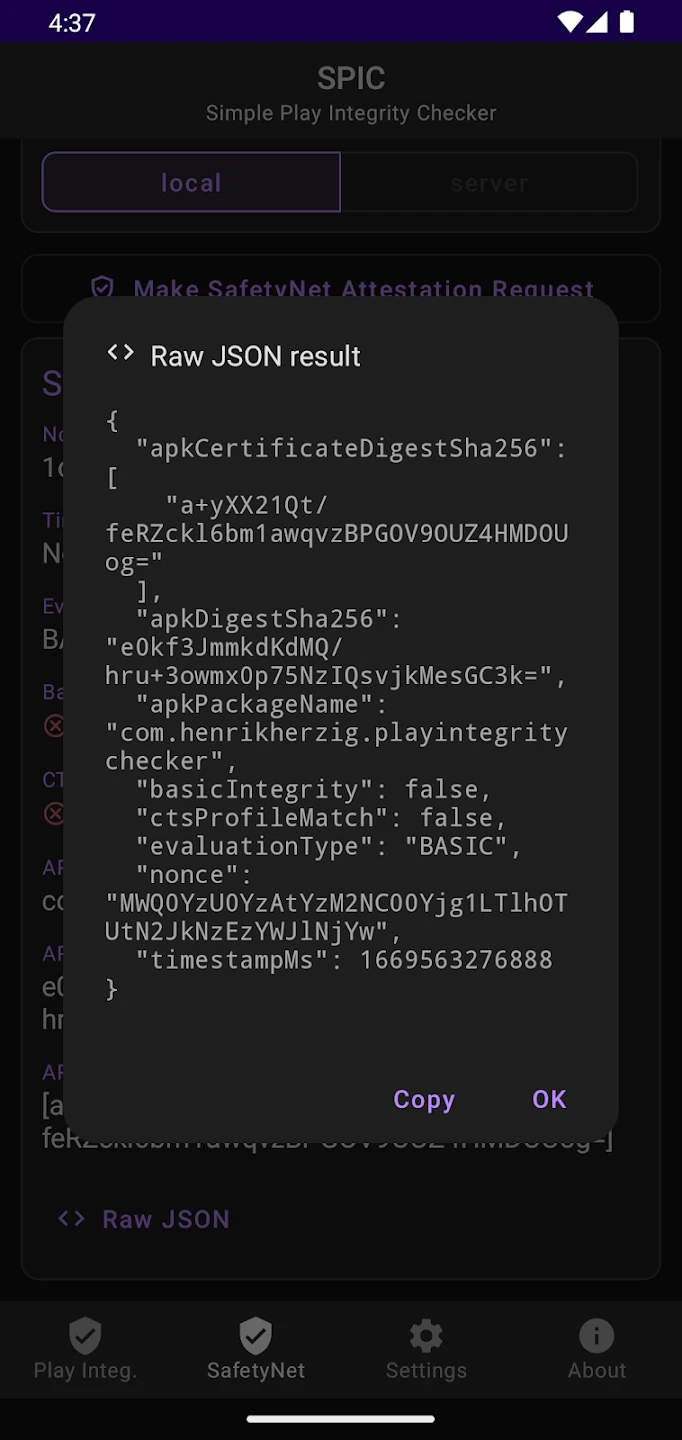
Task: Open the Settings gear icon
Action: coord(426,1335)
